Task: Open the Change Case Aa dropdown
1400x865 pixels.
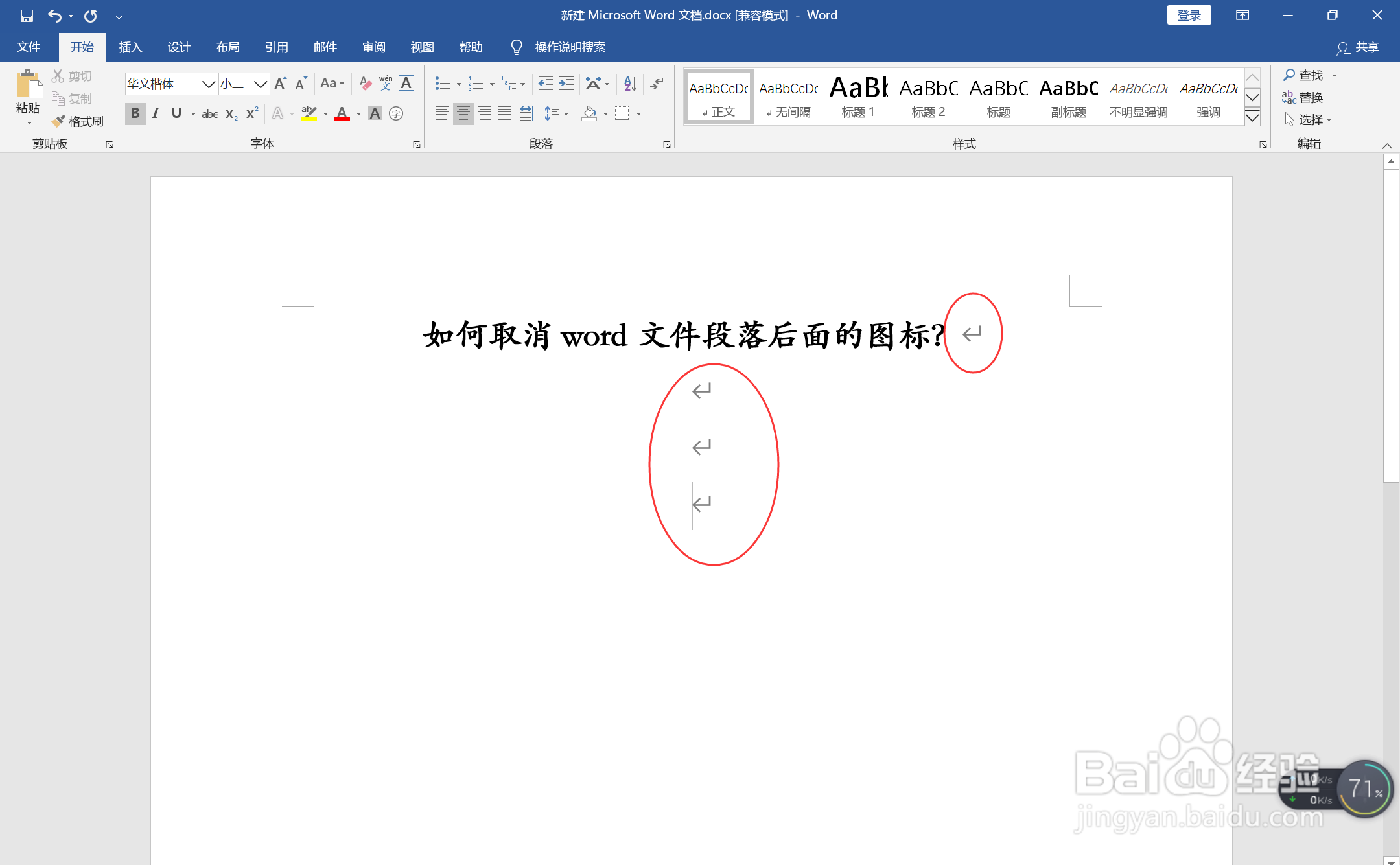Action: 332,84
